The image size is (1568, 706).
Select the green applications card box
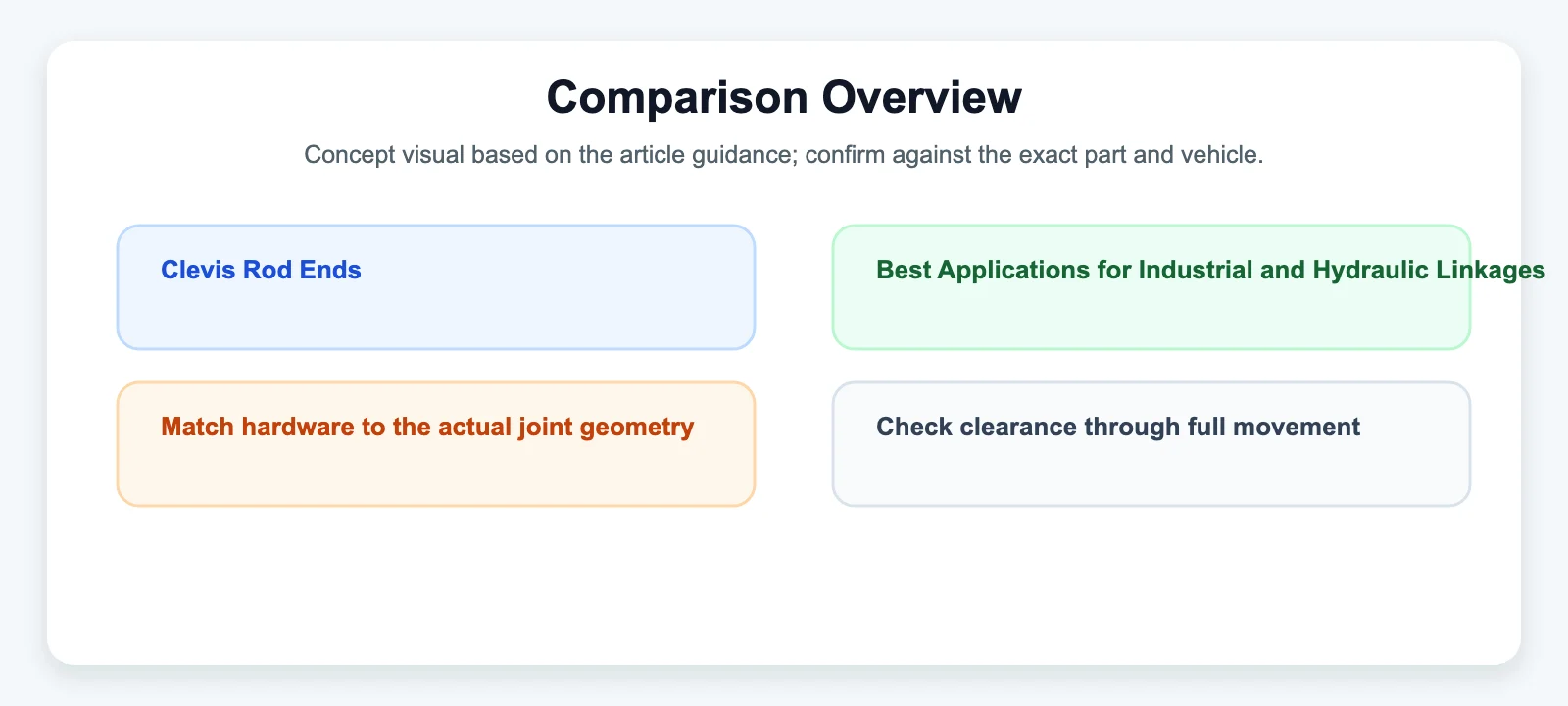point(1151,287)
